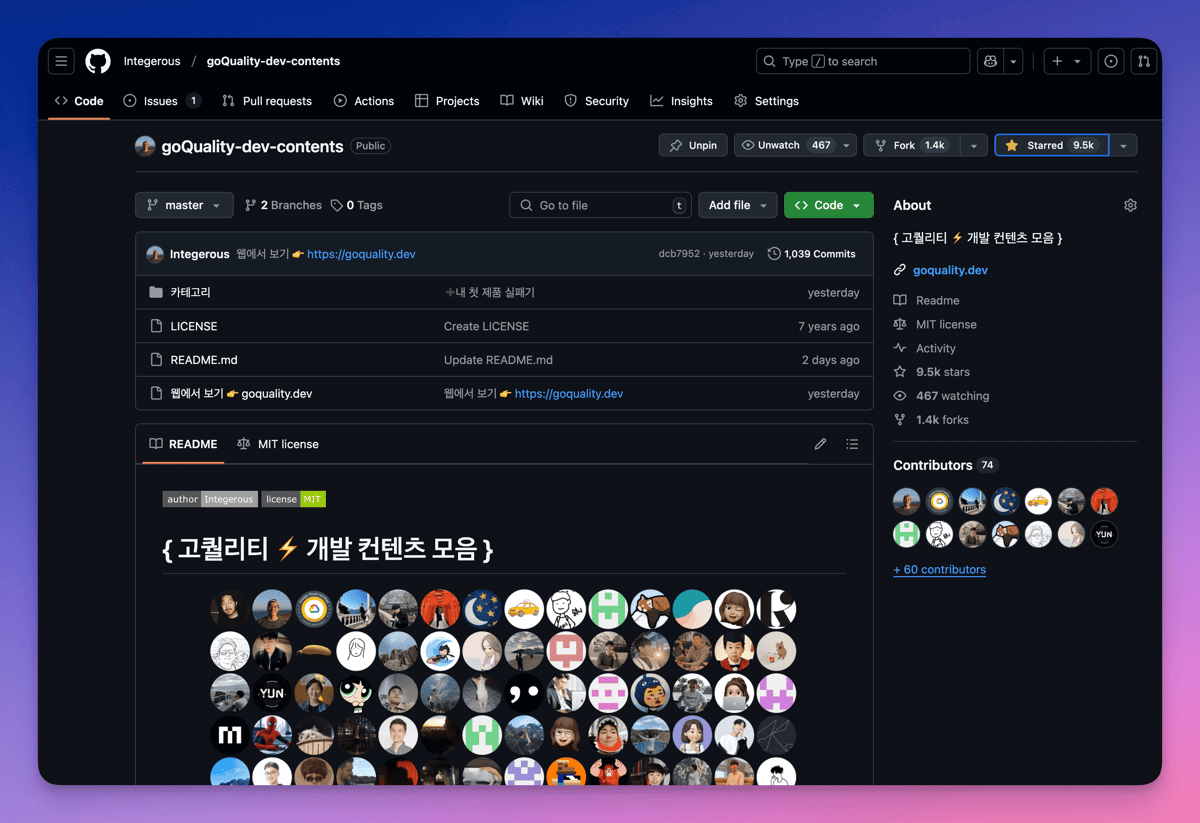The height and width of the screenshot is (823, 1200).
Task: Open the 1.4k forks link in About
Action: tap(942, 420)
